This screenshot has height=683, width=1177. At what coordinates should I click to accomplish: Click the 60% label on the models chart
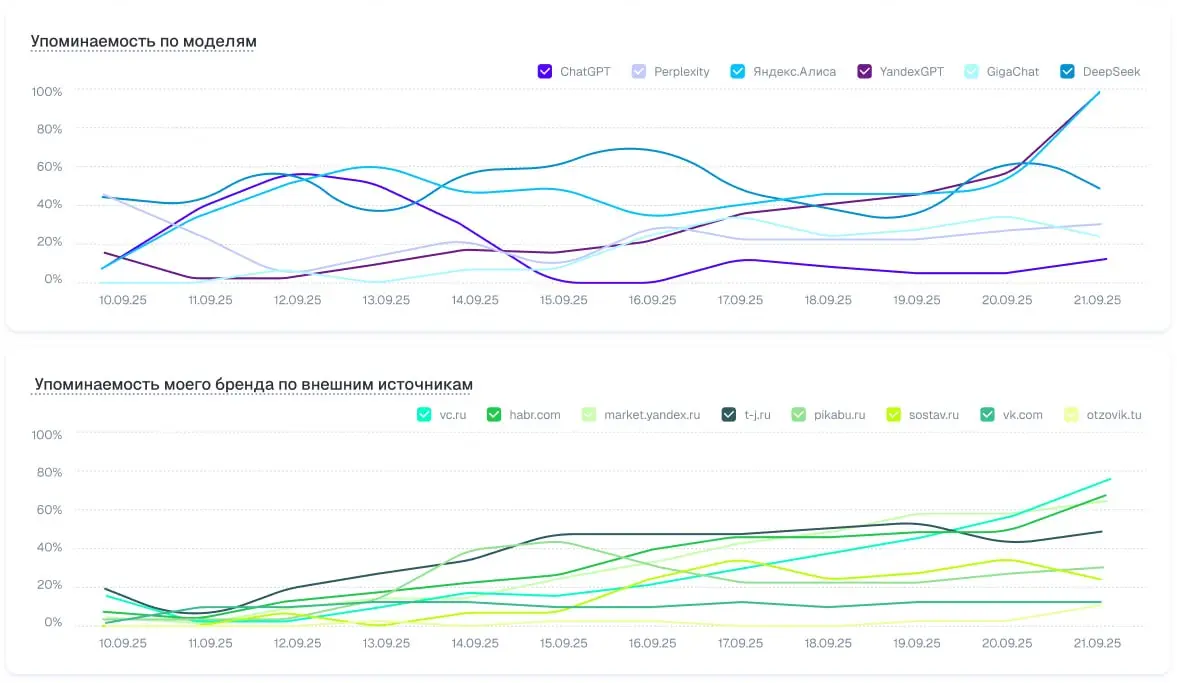(x=50, y=167)
